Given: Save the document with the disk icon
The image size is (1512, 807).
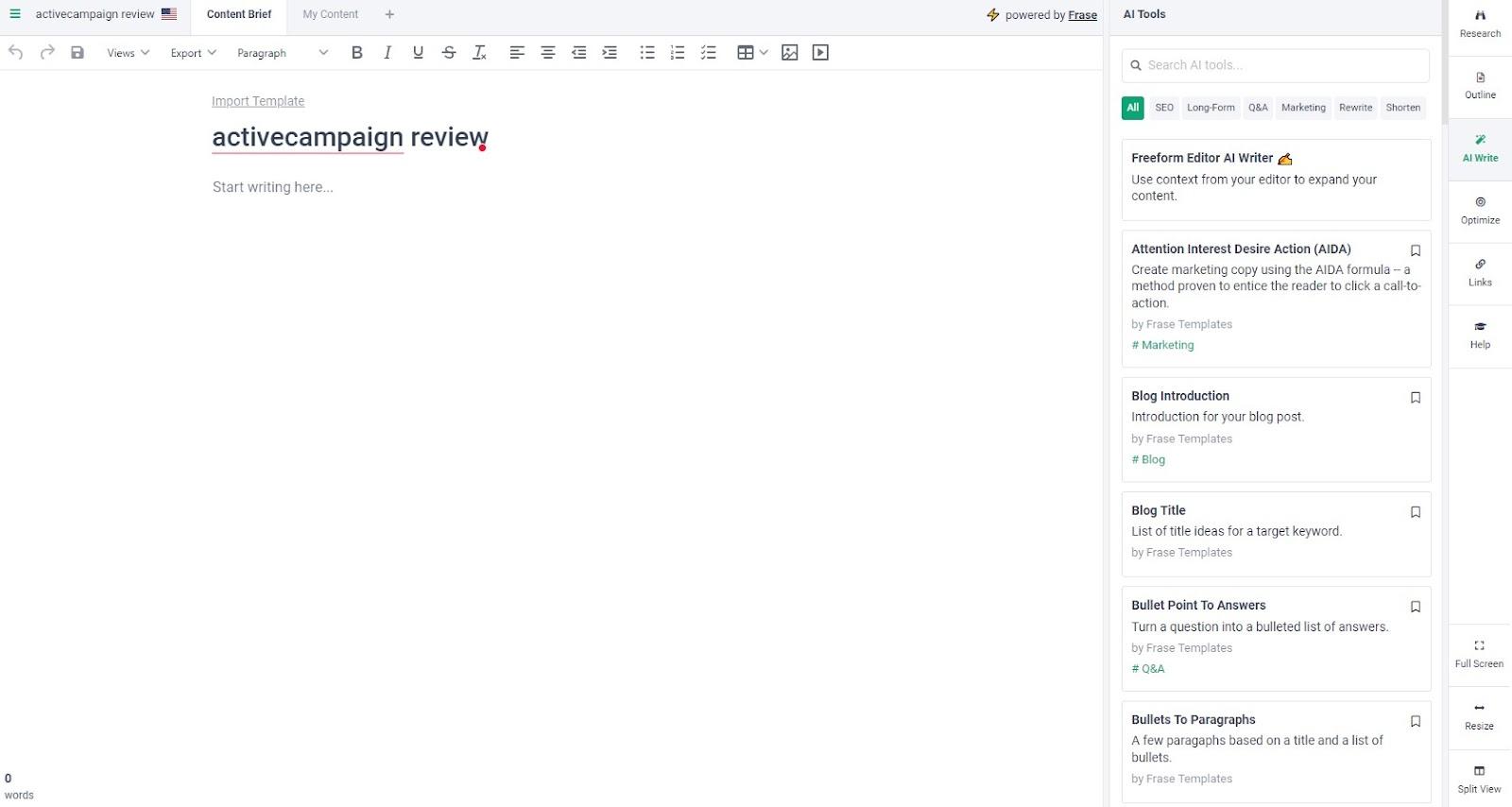Looking at the screenshot, I should (x=77, y=53).
